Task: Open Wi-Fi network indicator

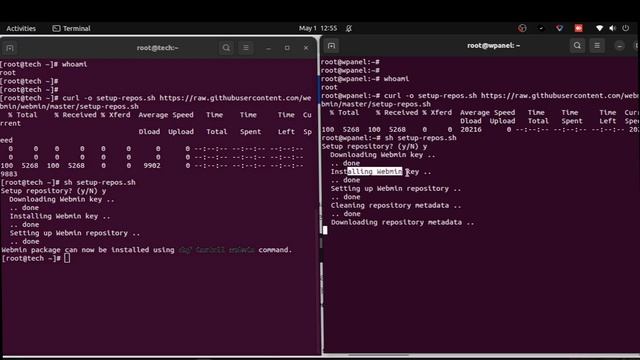Action: 599,28
